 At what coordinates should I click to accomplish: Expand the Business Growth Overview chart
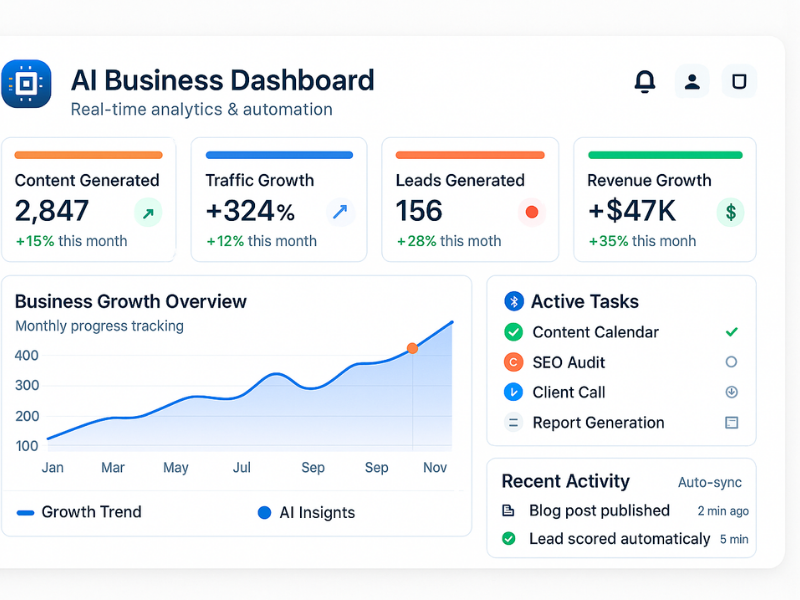(131, 301)
